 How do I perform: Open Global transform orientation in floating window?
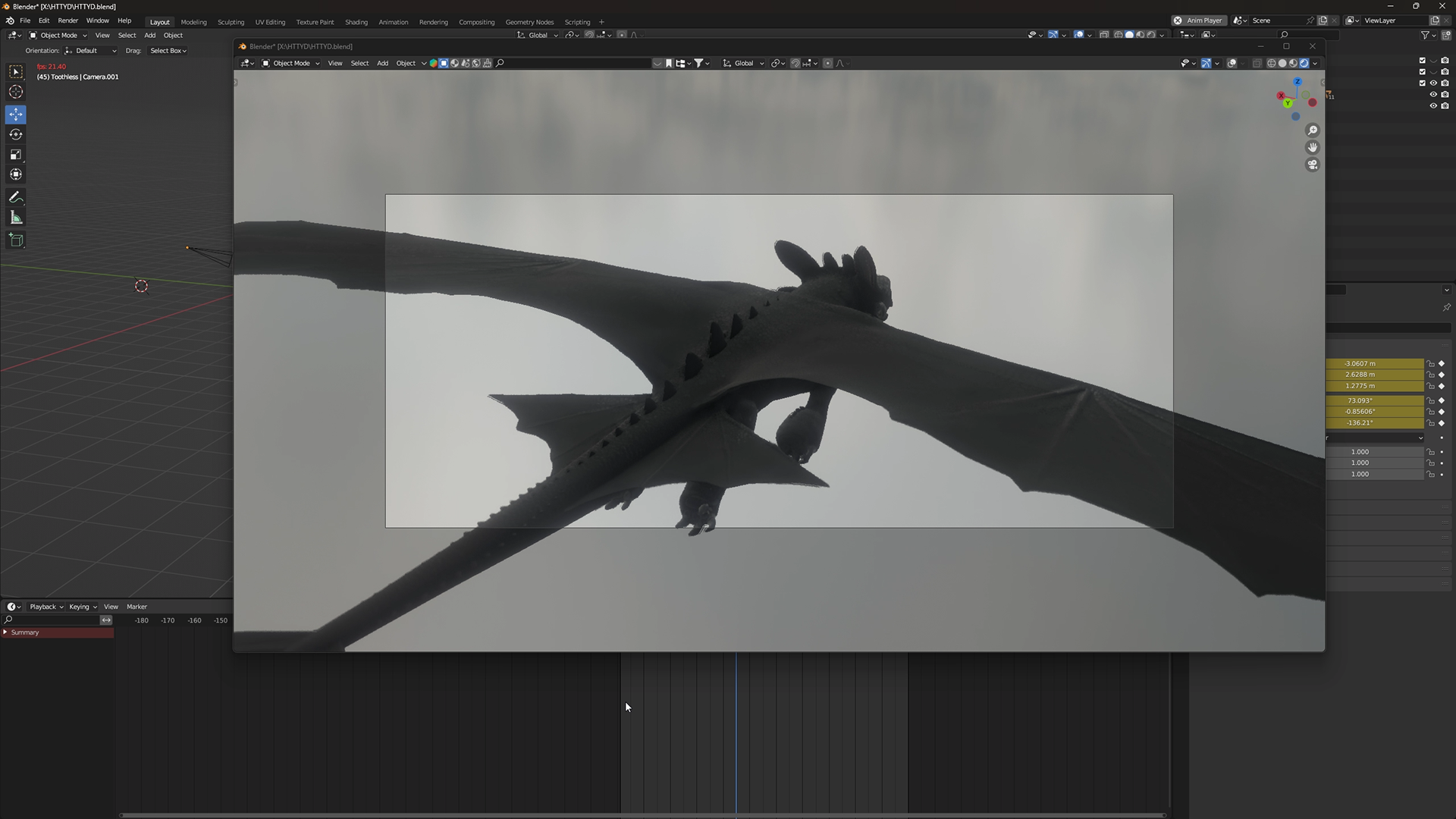(x=743, y=63)
